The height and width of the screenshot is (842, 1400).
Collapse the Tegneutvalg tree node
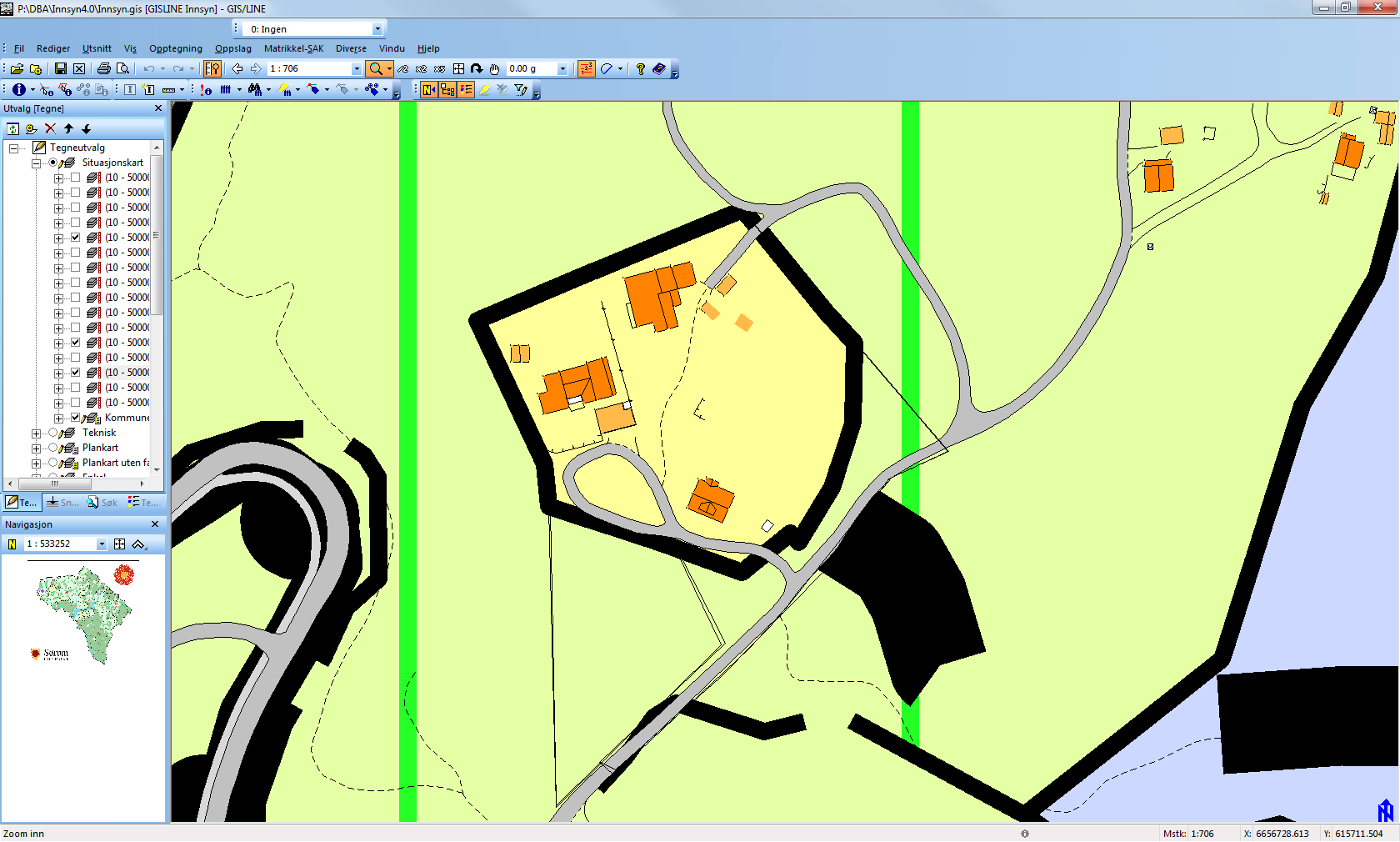point(13,148)
